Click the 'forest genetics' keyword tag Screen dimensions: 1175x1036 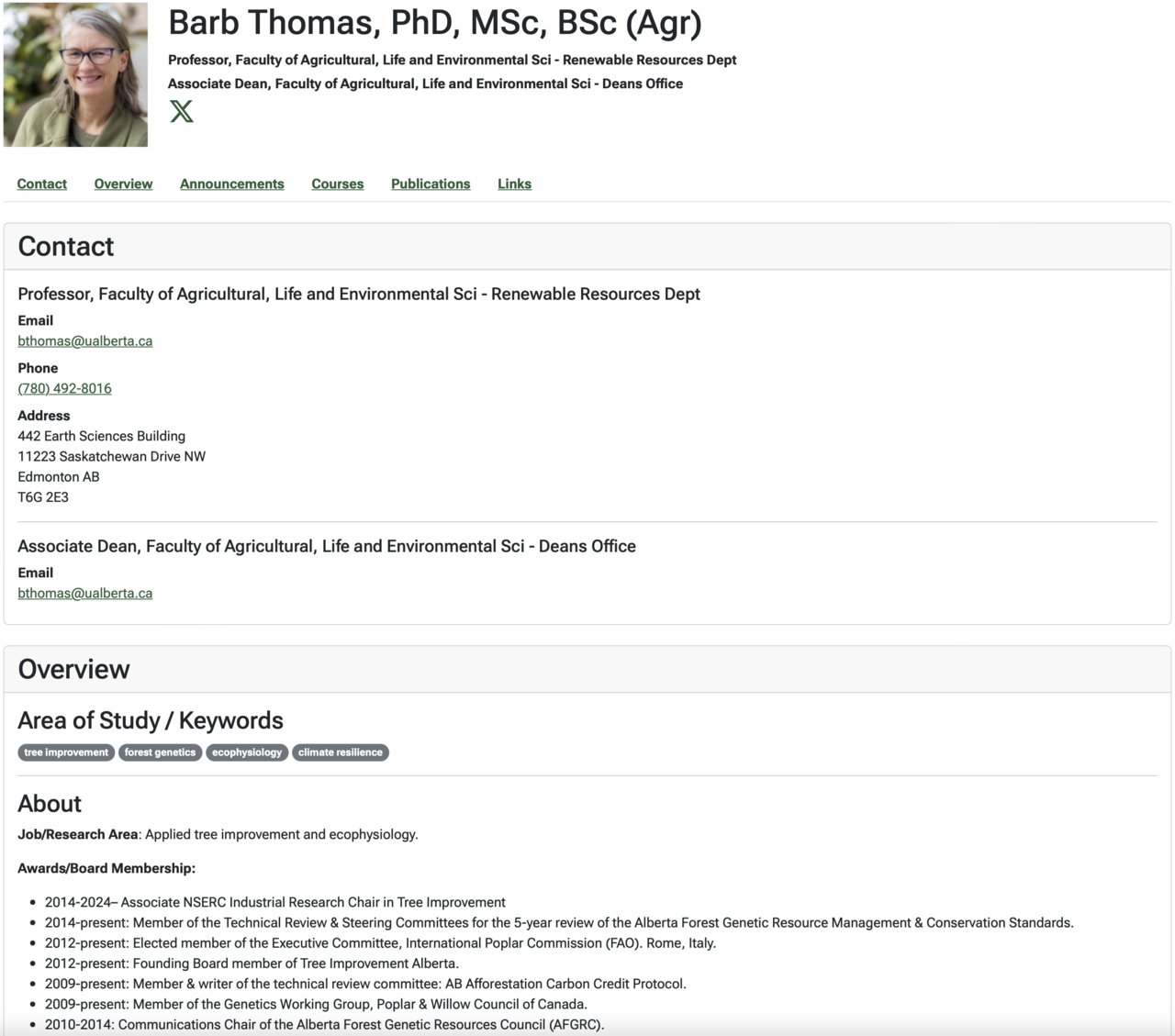tap(161, 752)
